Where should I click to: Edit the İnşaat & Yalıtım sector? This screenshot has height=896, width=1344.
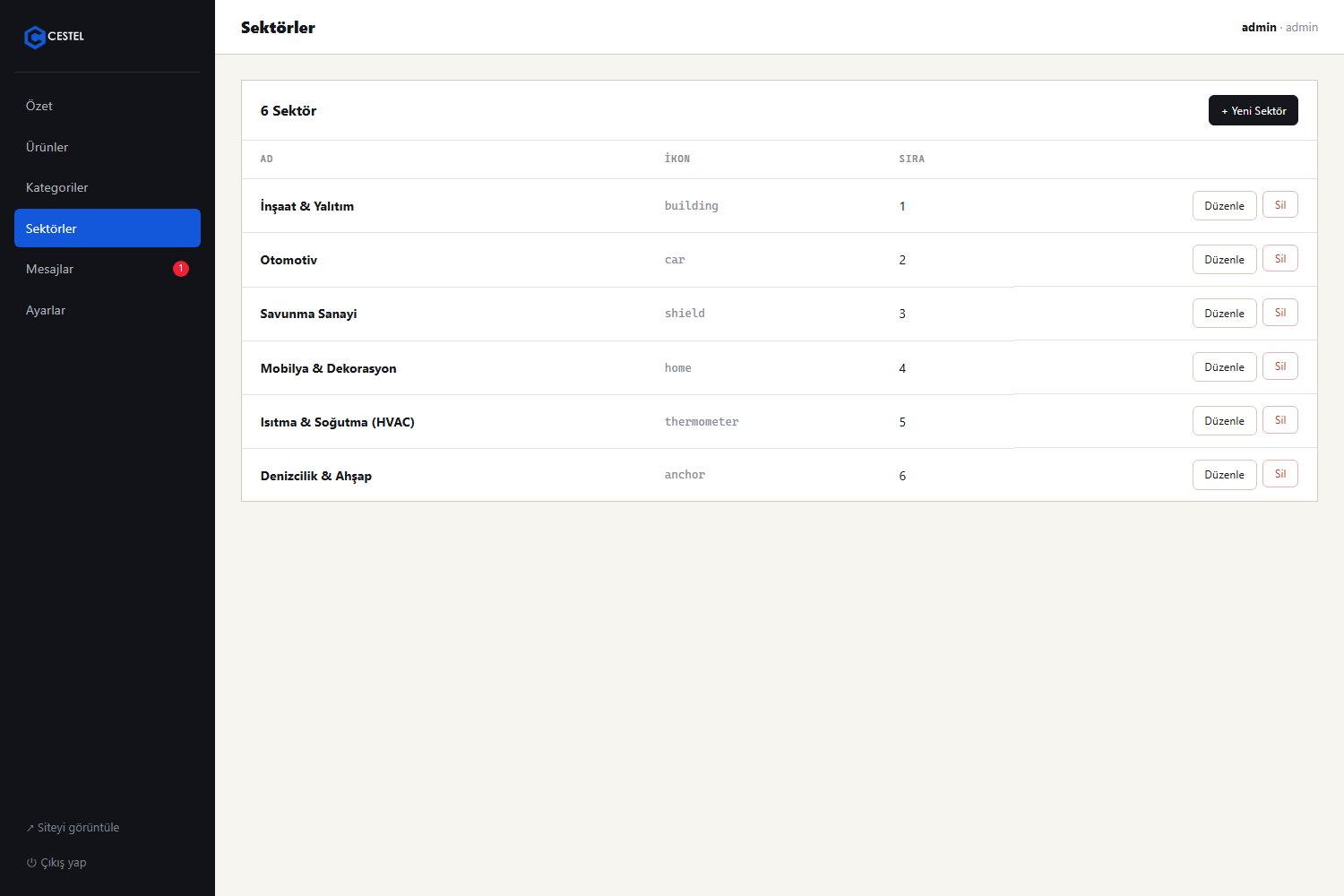1225,206
